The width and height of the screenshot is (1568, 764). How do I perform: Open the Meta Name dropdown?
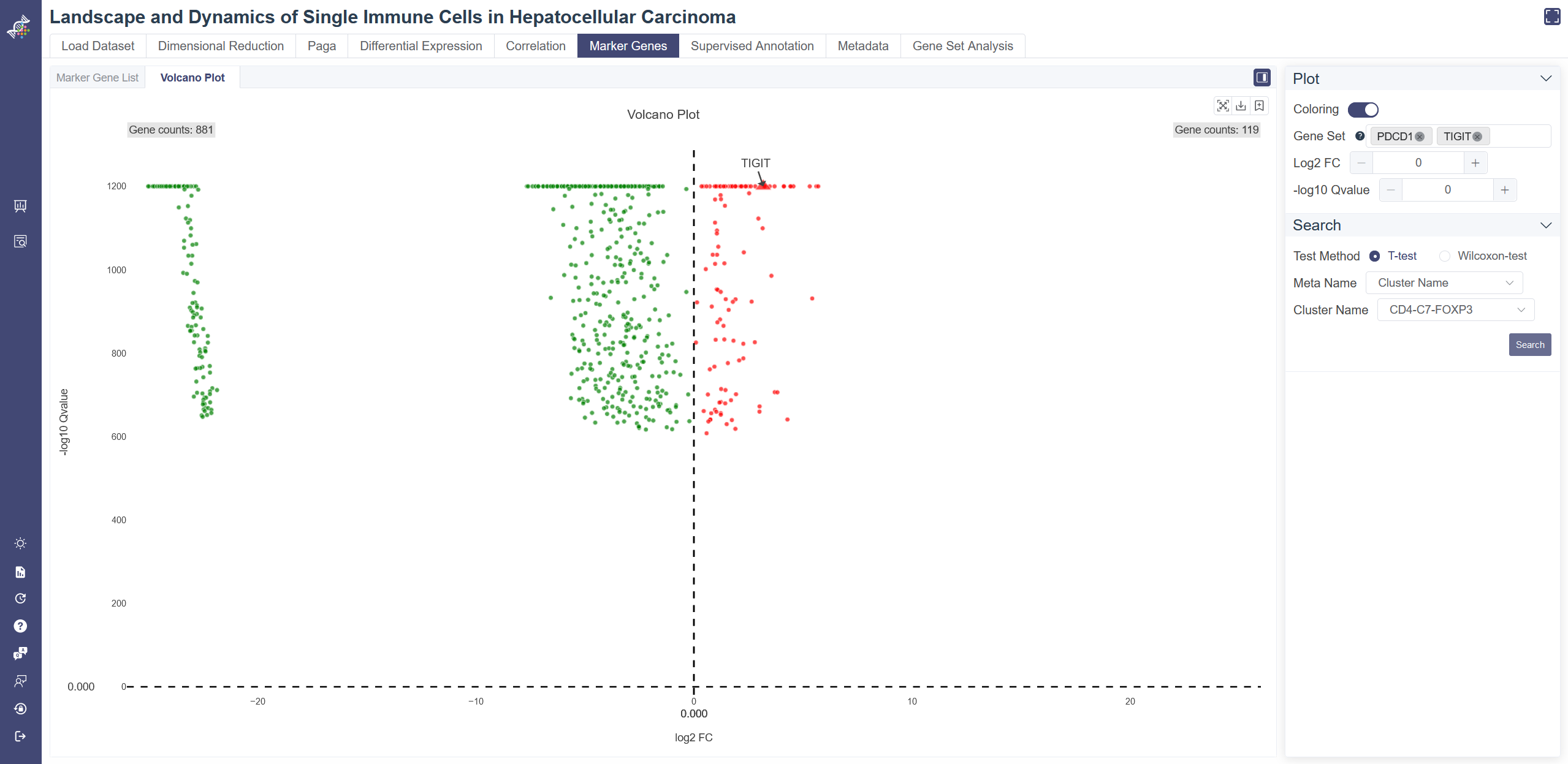[1444, 283]
